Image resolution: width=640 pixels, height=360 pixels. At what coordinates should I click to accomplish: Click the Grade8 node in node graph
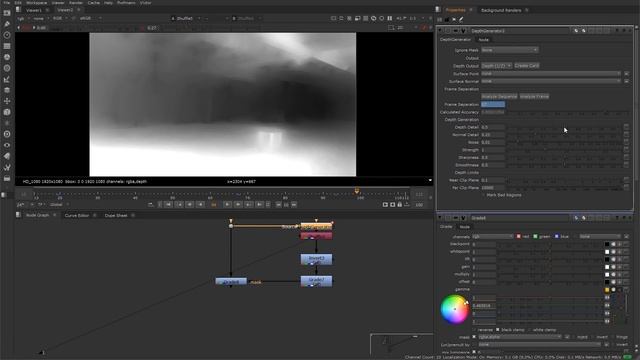click(x=231, y=282)
